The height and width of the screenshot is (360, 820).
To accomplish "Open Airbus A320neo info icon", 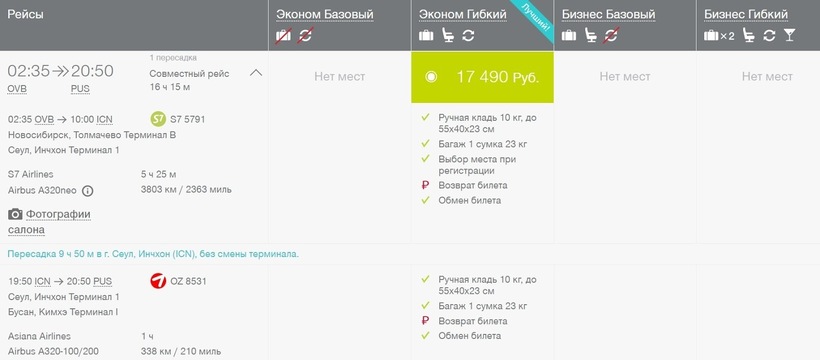I will point(88,191).
